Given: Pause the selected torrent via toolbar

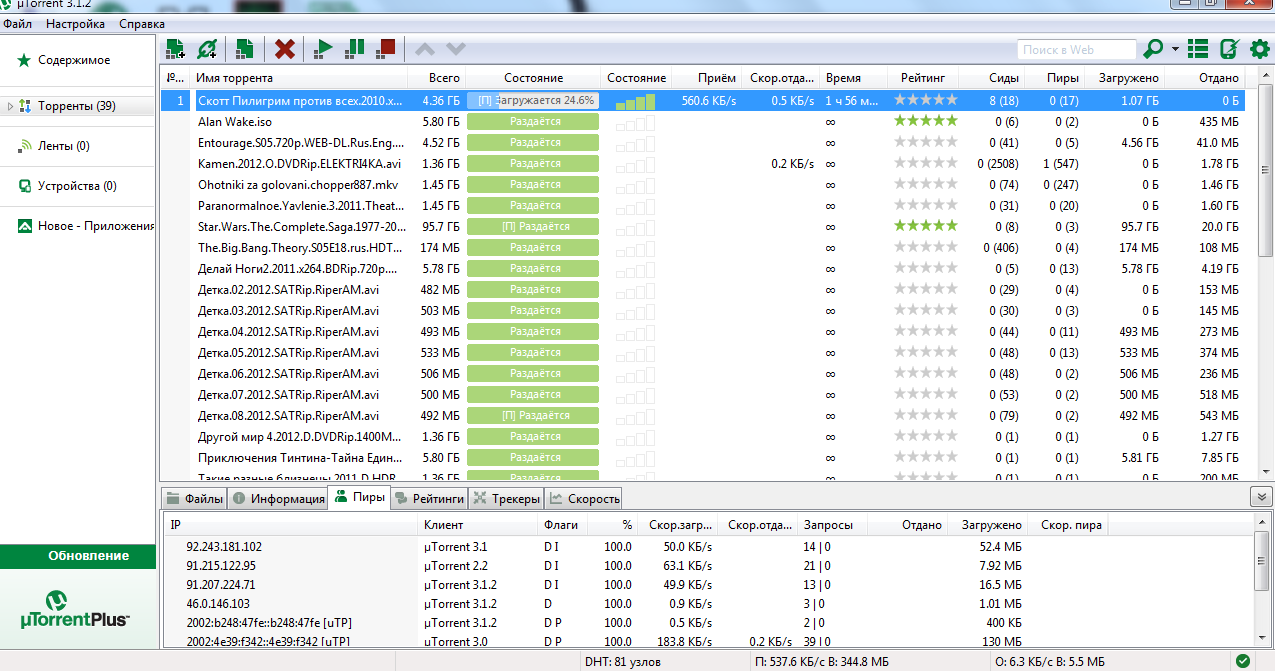Looking at the screenshot, I should (355, 48).
